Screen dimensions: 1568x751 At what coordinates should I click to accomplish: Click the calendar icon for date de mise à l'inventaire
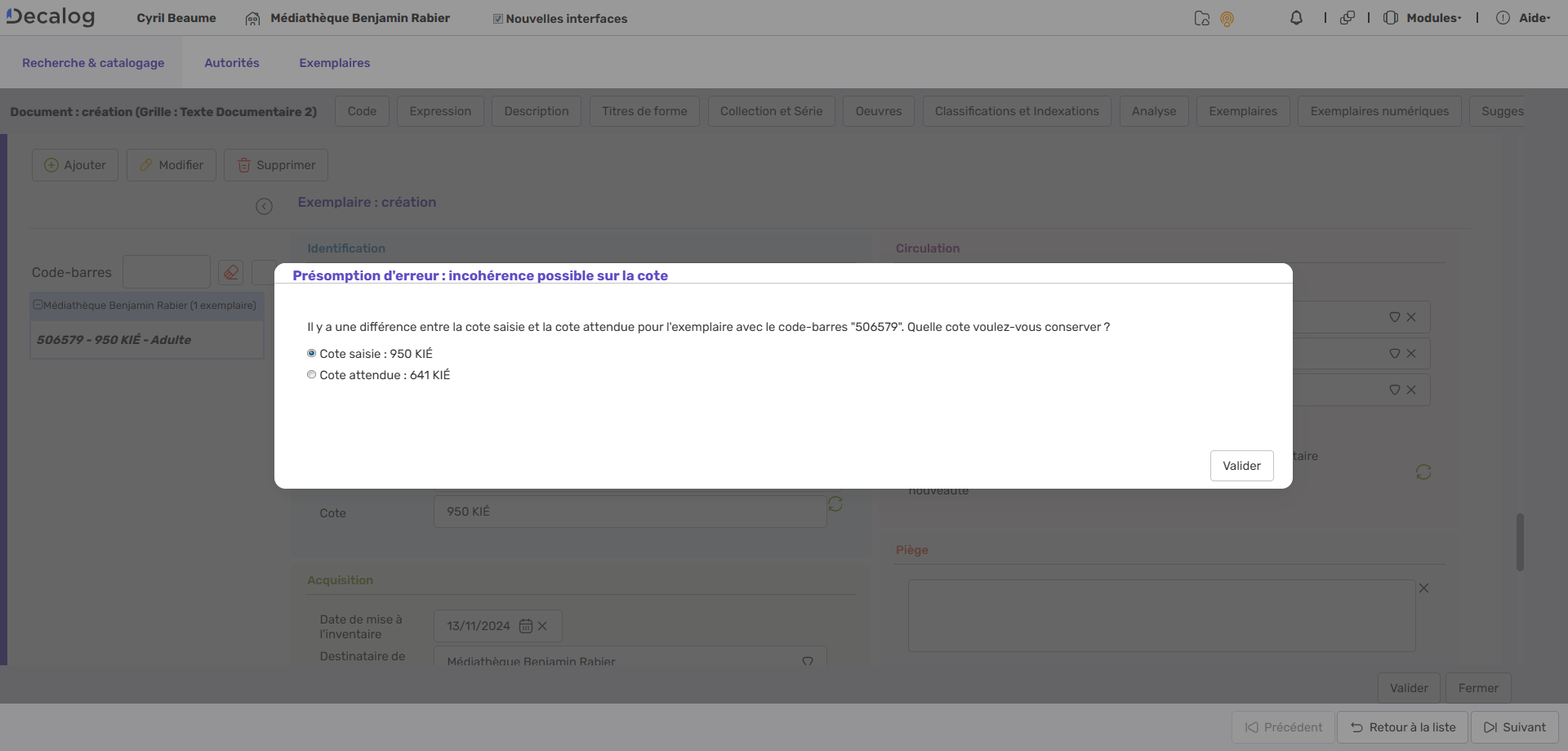[526, 626]
